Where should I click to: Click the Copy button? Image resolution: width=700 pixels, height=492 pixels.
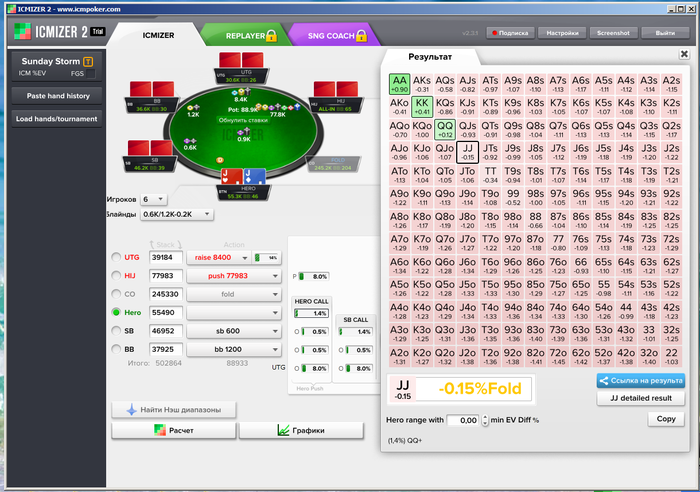coord(666,419)
